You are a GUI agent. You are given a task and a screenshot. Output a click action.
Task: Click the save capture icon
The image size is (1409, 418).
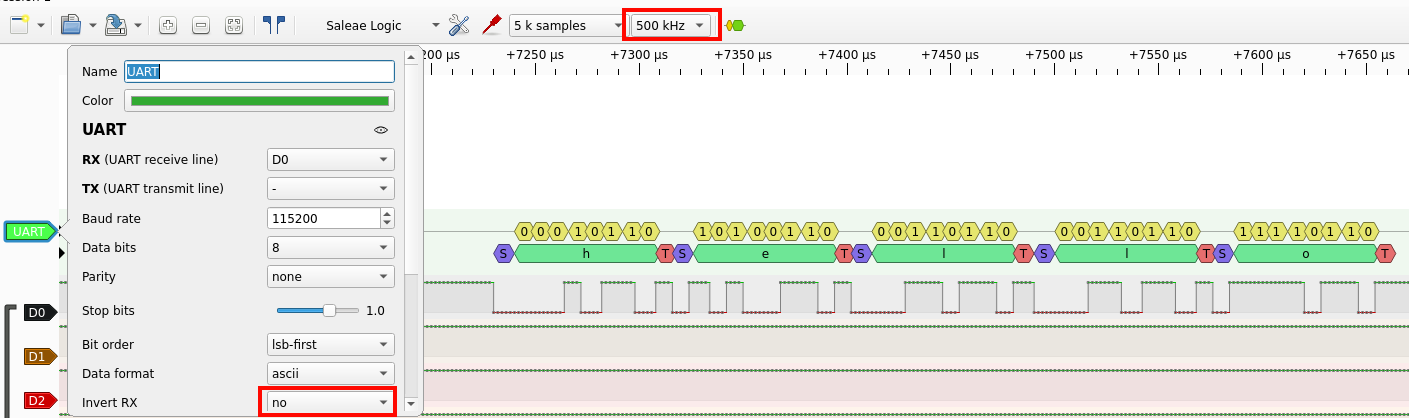pos(116,25)
